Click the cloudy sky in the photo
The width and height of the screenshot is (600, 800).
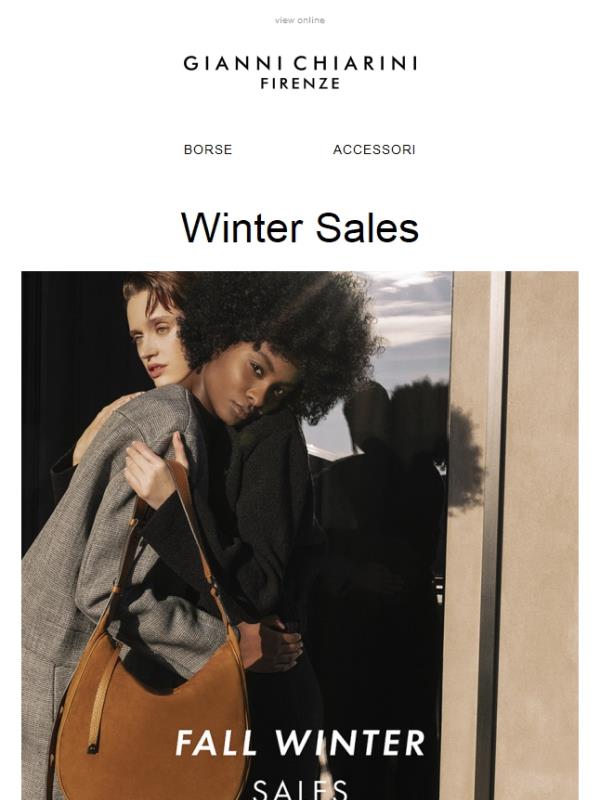pos(408,327)
